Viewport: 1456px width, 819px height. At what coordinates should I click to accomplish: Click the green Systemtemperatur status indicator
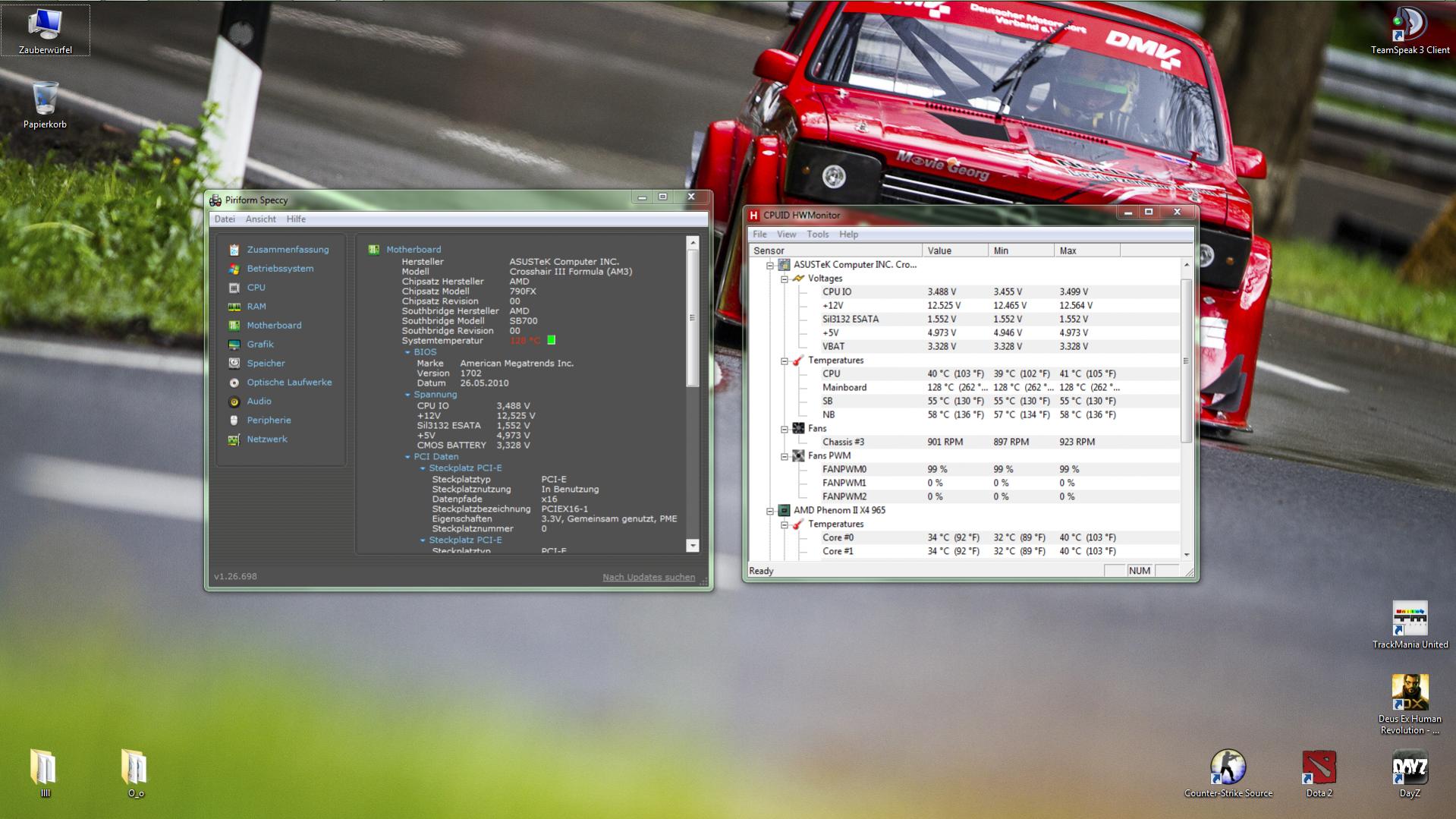coord(552,341)
